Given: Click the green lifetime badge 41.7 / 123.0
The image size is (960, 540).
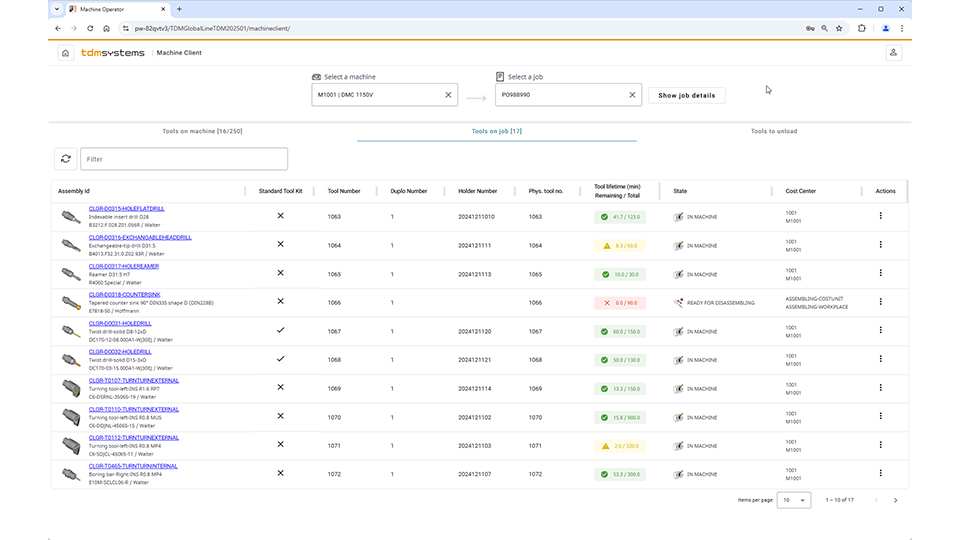Looking at the screenshot, I should [x=620, y=217].
